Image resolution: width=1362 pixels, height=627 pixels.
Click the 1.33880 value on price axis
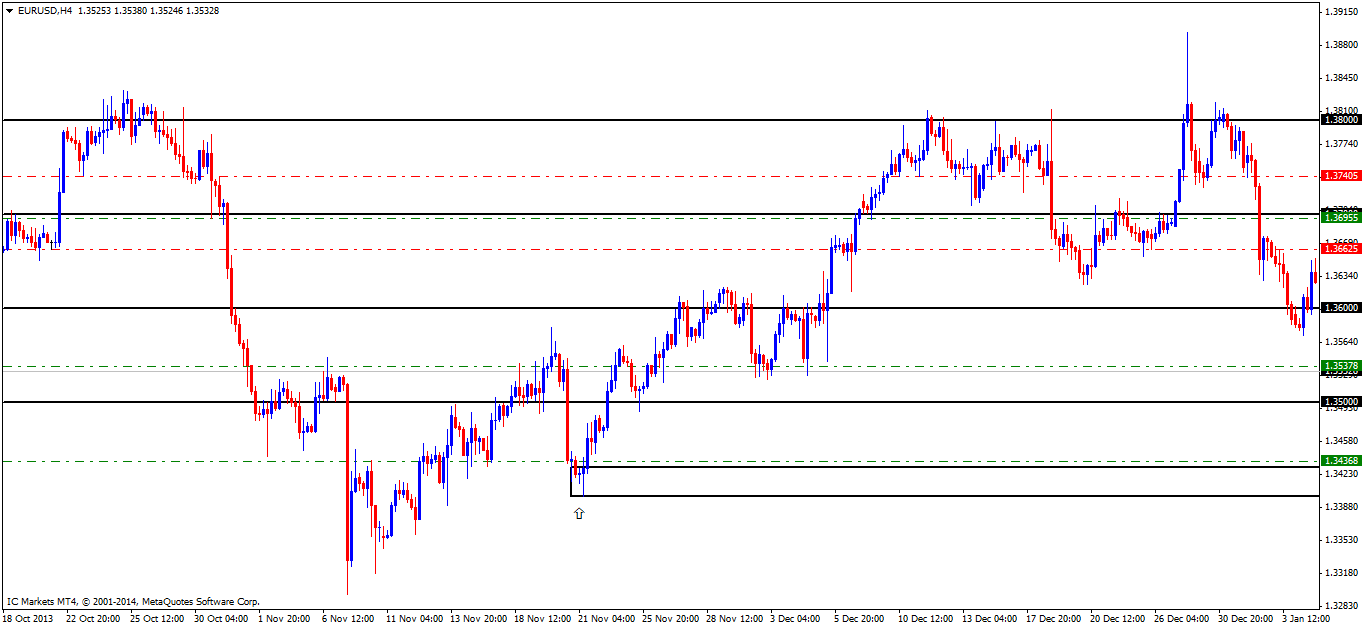point(1341,507)
